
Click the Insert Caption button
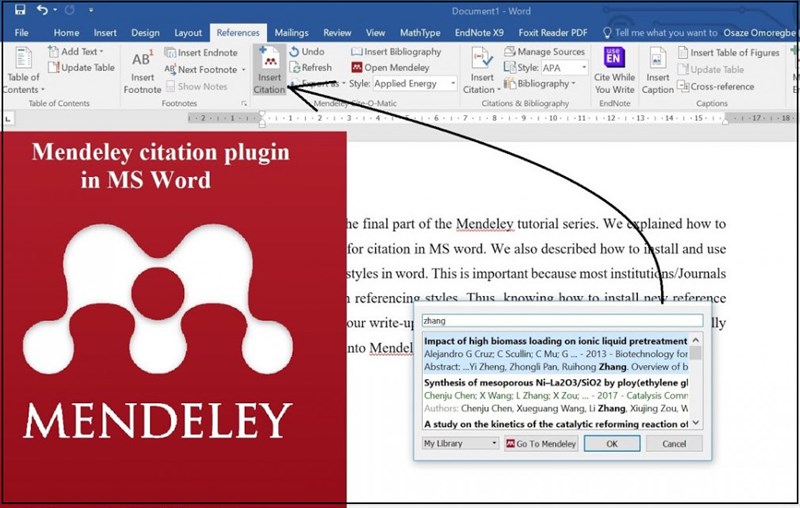coord(657,71)
